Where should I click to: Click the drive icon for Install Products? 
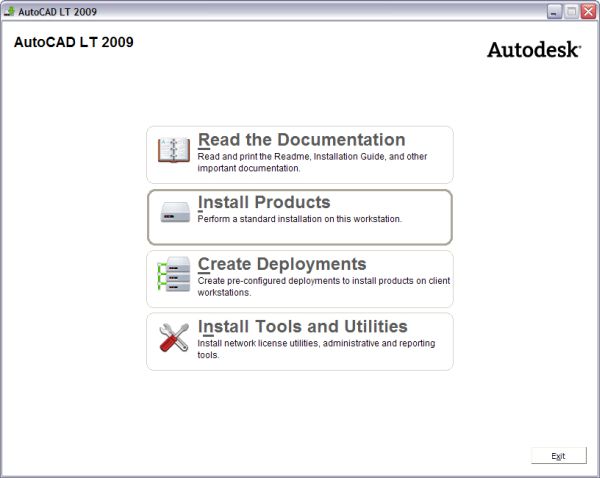pos(175,212)
